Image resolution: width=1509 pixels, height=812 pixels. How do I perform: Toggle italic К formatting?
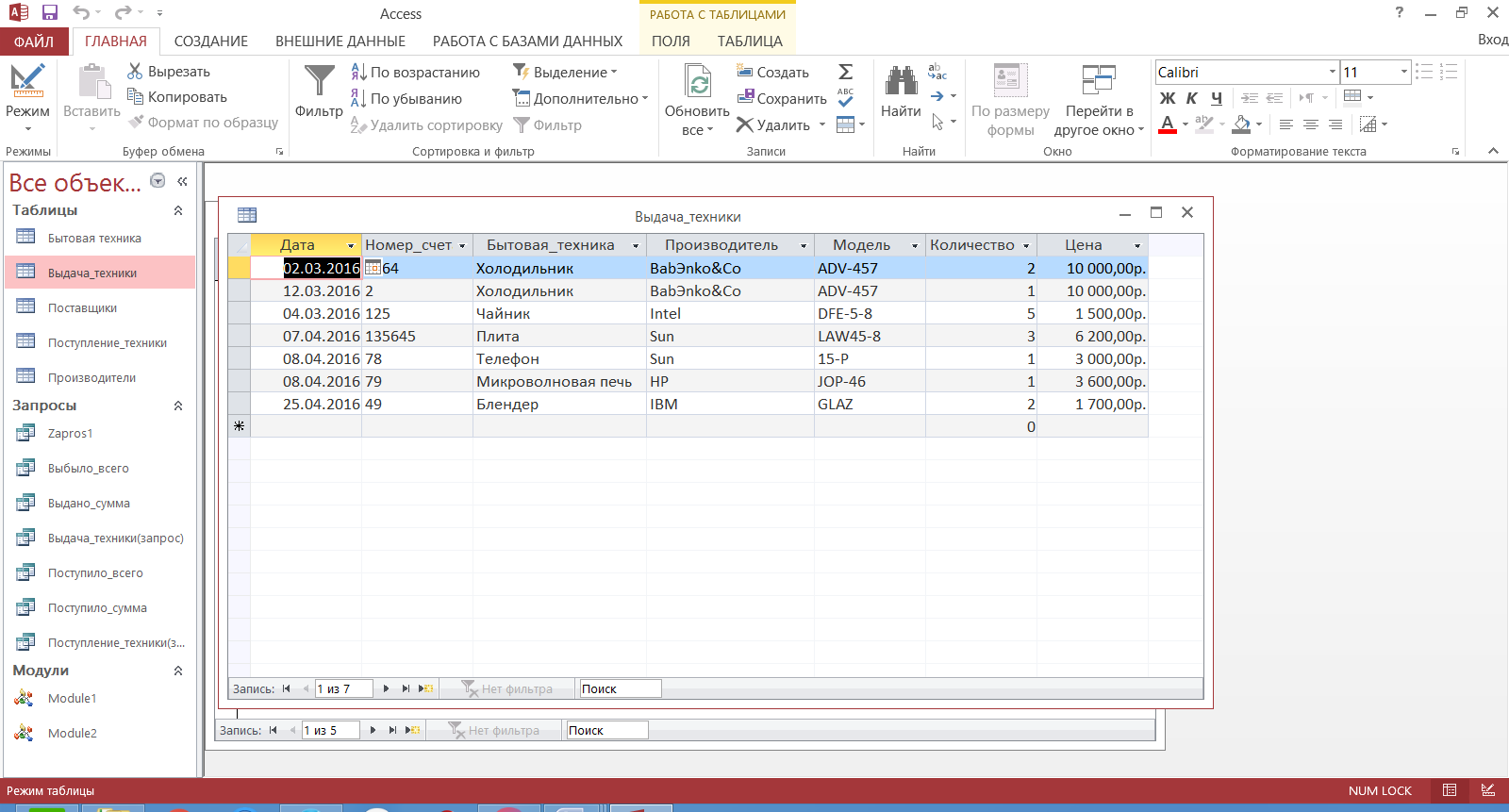(1192, 98)
